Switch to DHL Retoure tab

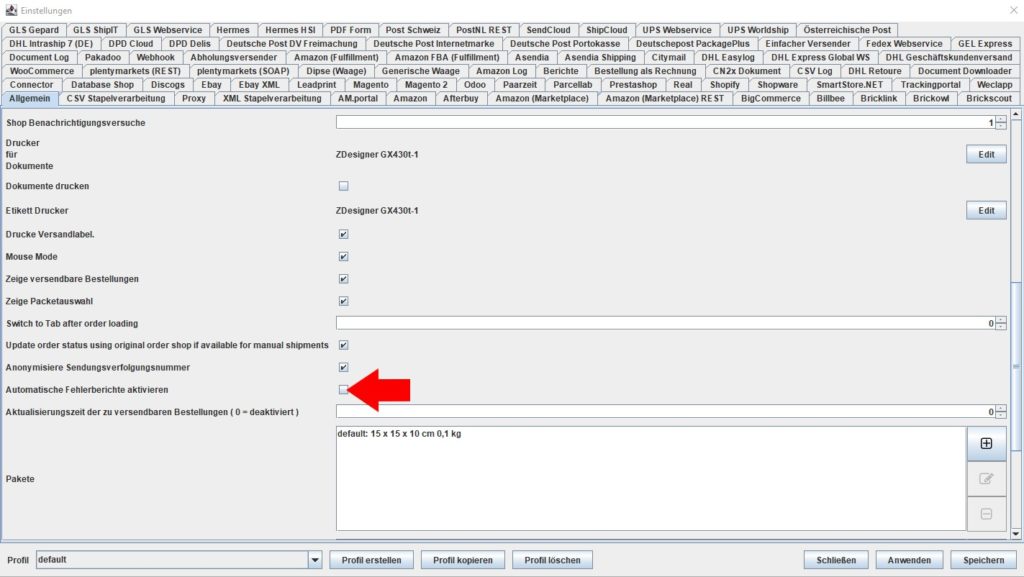coord(874,71)
